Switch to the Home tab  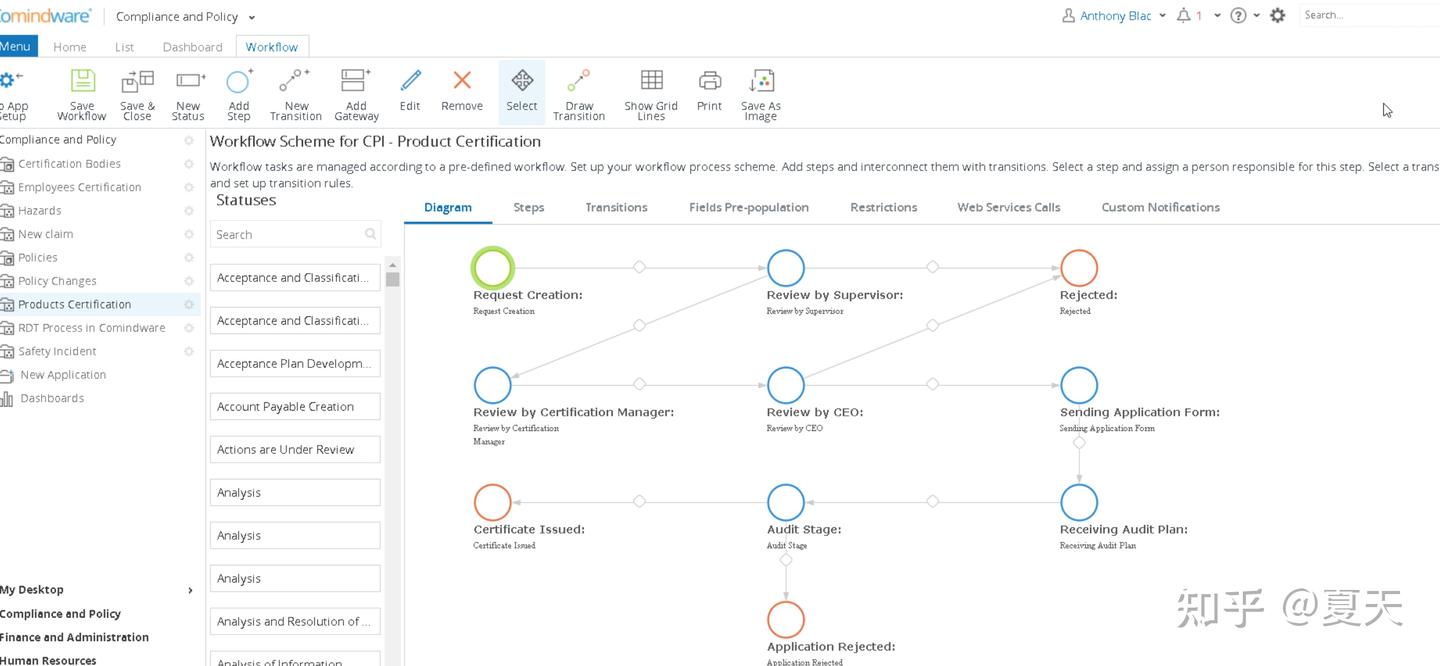pos(70,47)
